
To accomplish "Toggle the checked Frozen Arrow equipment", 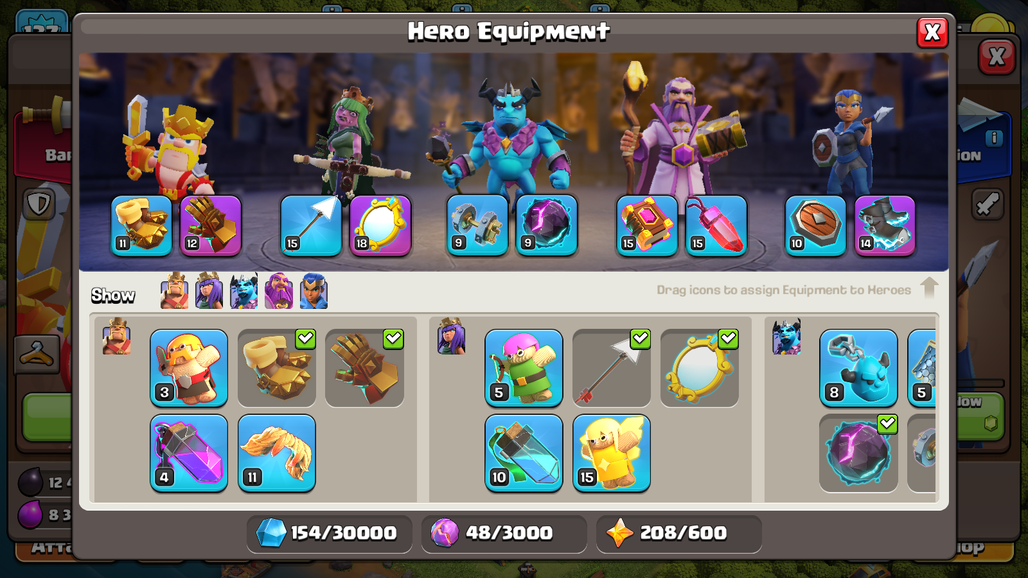I will 611,368.
